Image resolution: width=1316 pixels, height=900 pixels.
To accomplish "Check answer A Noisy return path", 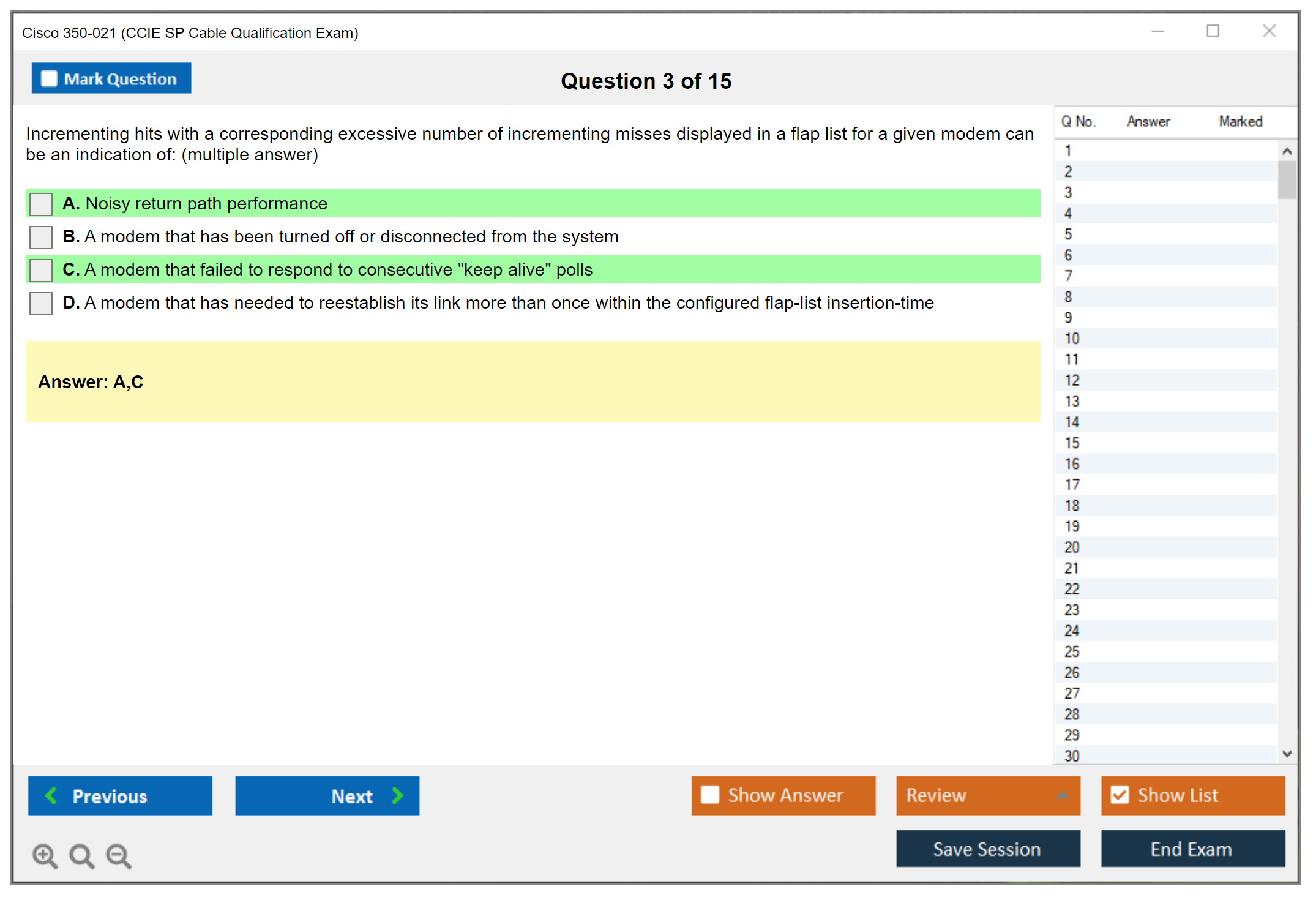I will pos(41,204).
